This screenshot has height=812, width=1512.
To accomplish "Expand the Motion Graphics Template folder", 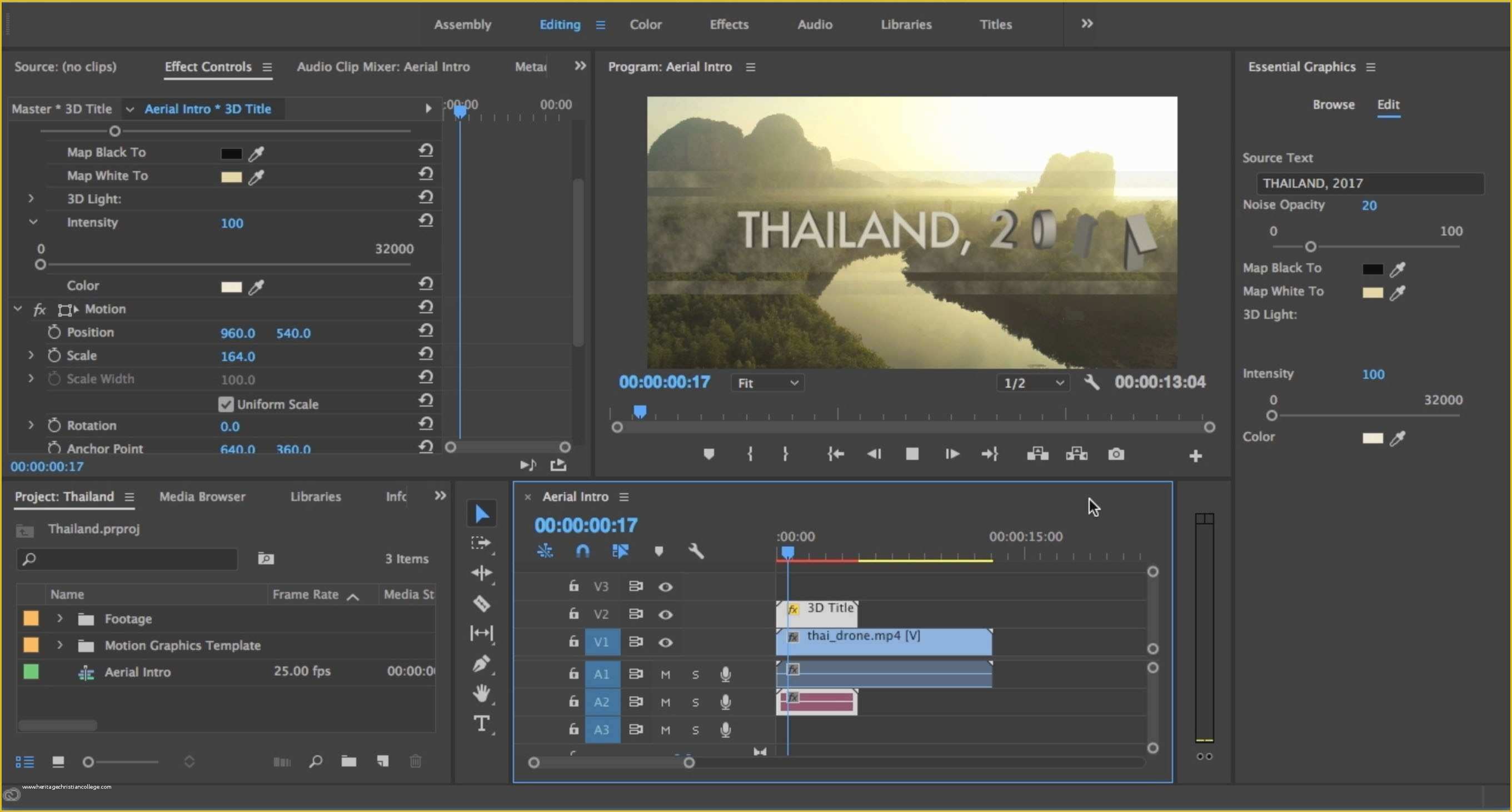I will (60, 644).
